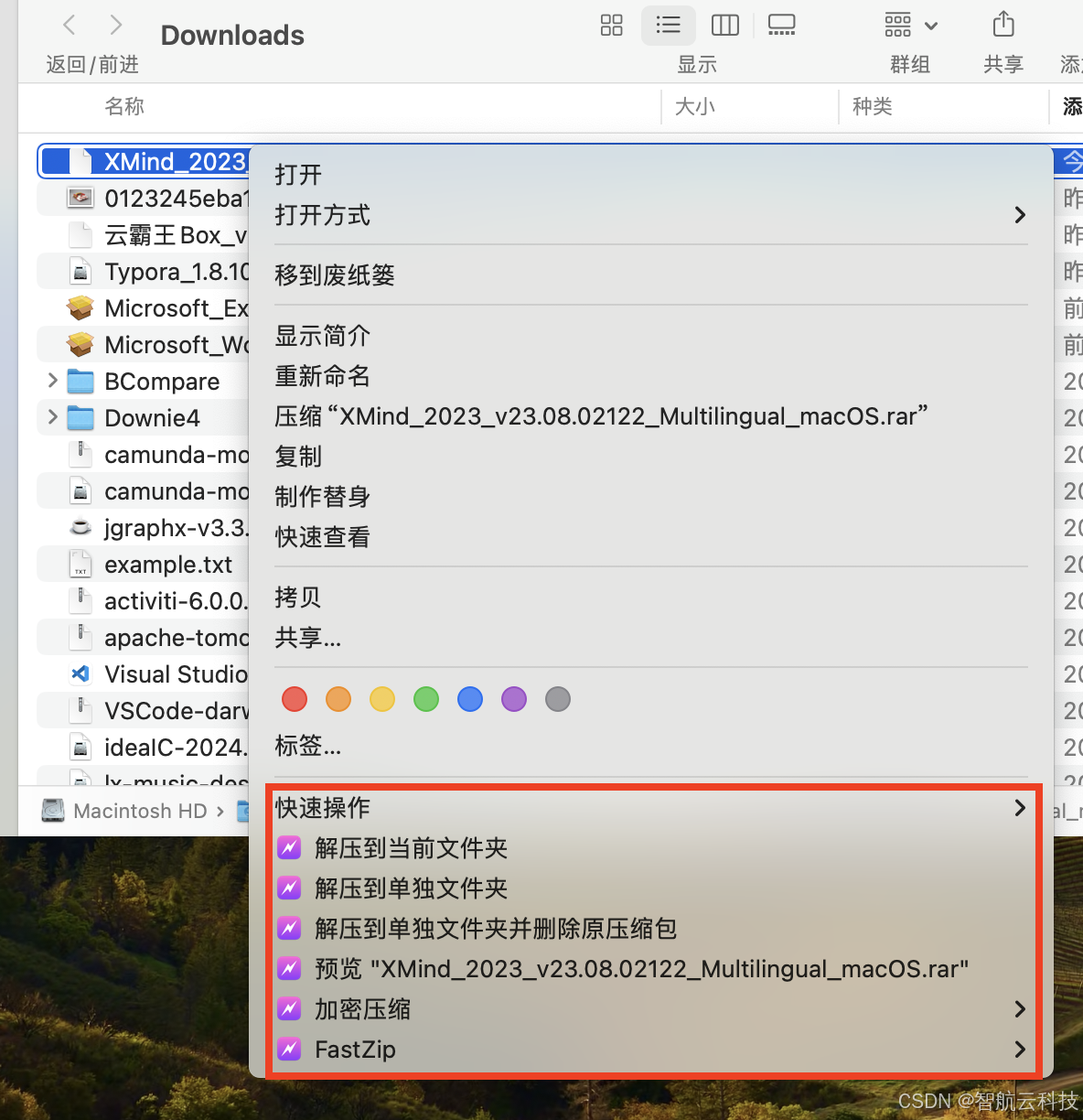Screen dimensions: 1083x1120
Task: Open the group-by toolbar dropdown
Action: (x=911, y=25)
